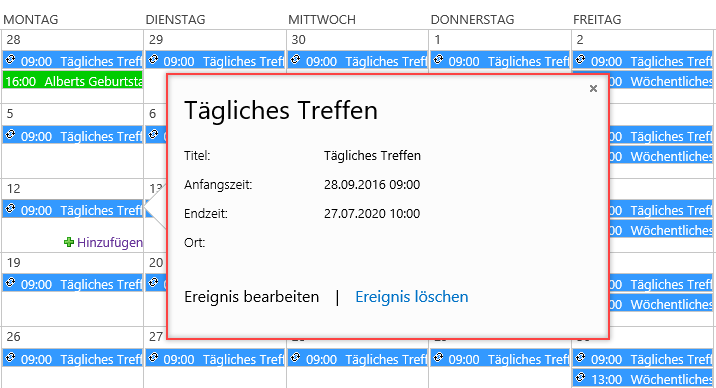
Task: Click recurrence icon on Wednesday's bottom-row daily meeting
Action: (296, 358)
